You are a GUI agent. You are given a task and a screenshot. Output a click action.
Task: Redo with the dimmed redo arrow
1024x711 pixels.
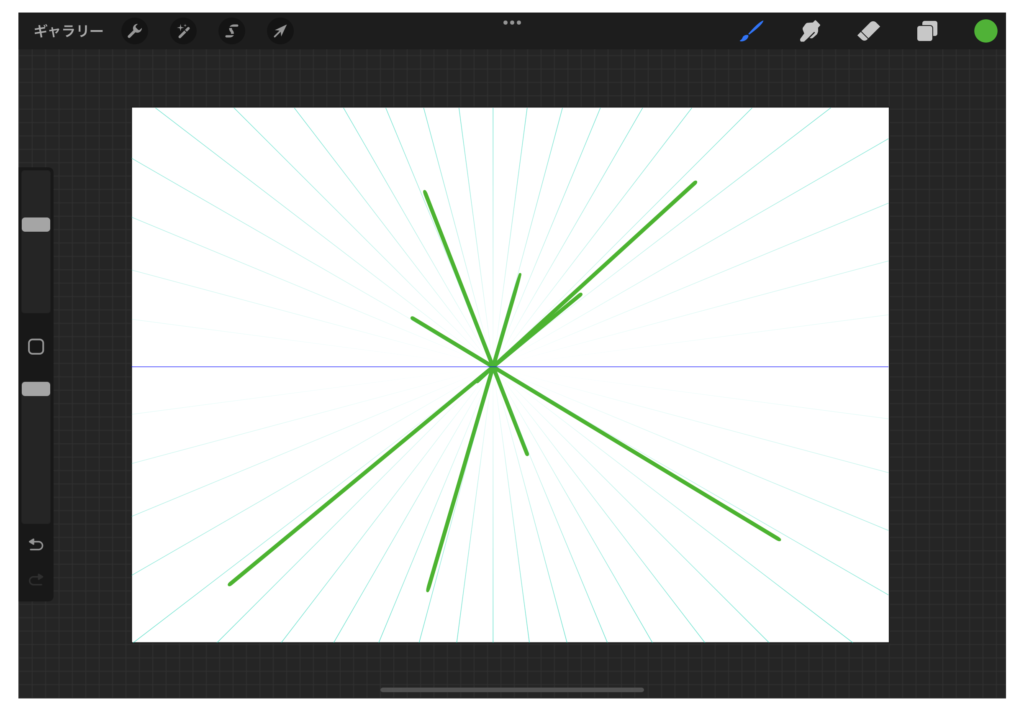coord(36,579)
